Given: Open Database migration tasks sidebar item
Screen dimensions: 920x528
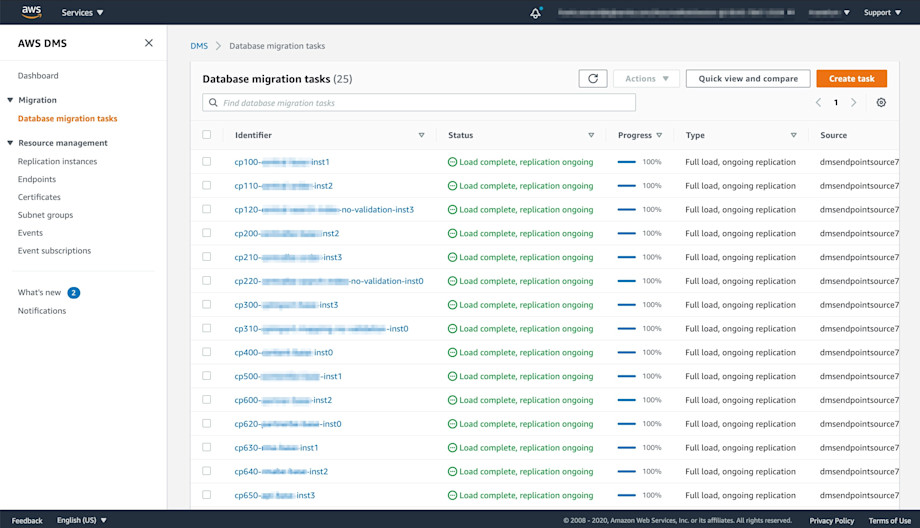Looking at the screenshot, I should tap(67, 119).
